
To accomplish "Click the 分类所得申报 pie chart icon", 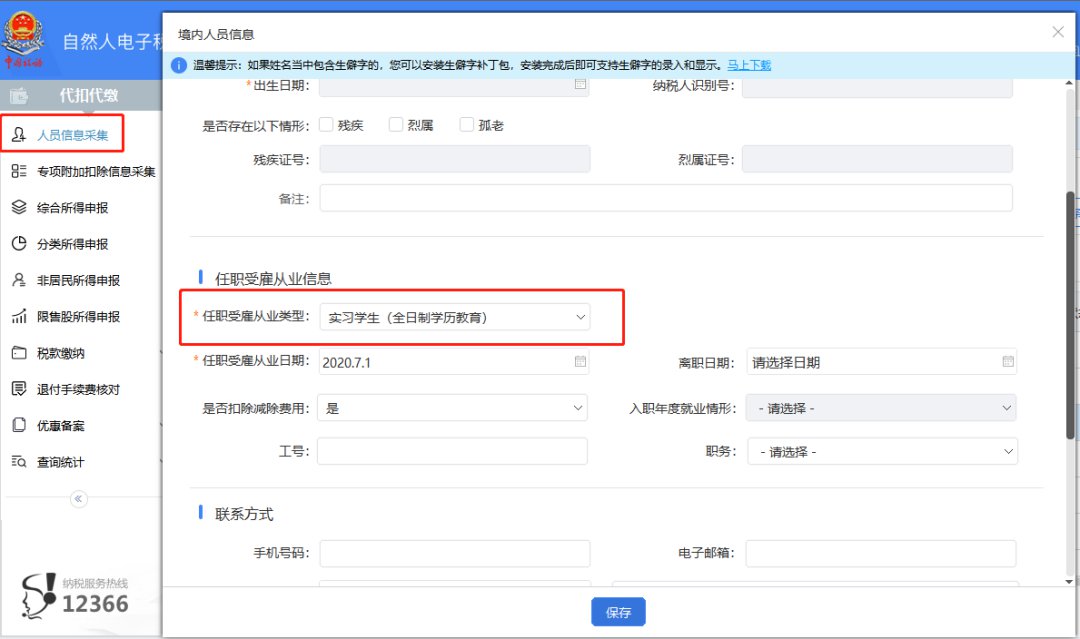I will 19,244.
